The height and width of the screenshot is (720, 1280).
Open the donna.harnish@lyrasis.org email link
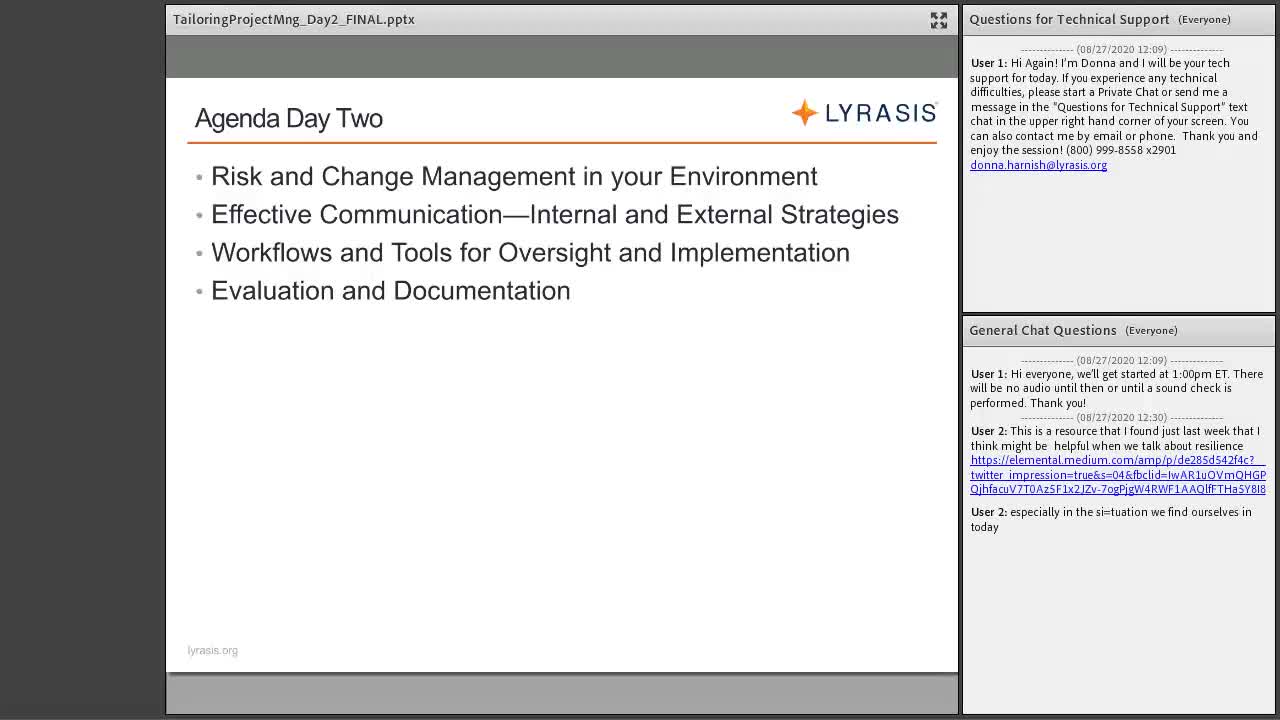[1038, 165]
